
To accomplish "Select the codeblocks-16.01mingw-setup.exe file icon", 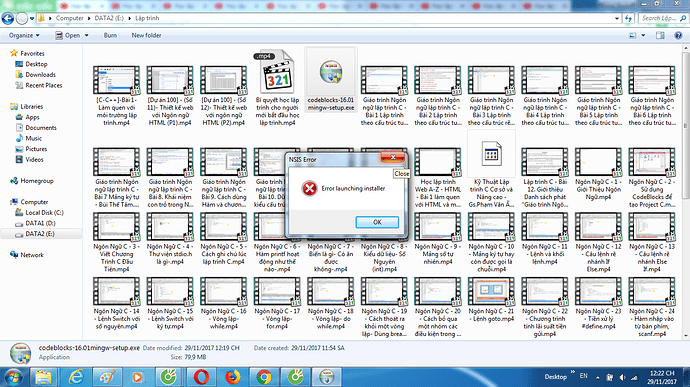I will [x=330, y=72].
